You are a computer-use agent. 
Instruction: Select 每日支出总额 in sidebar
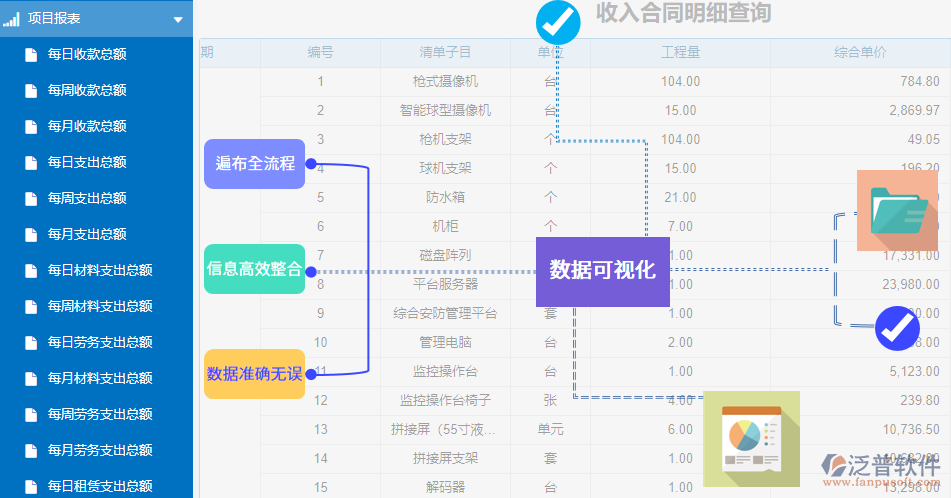[x=87, y=162]
